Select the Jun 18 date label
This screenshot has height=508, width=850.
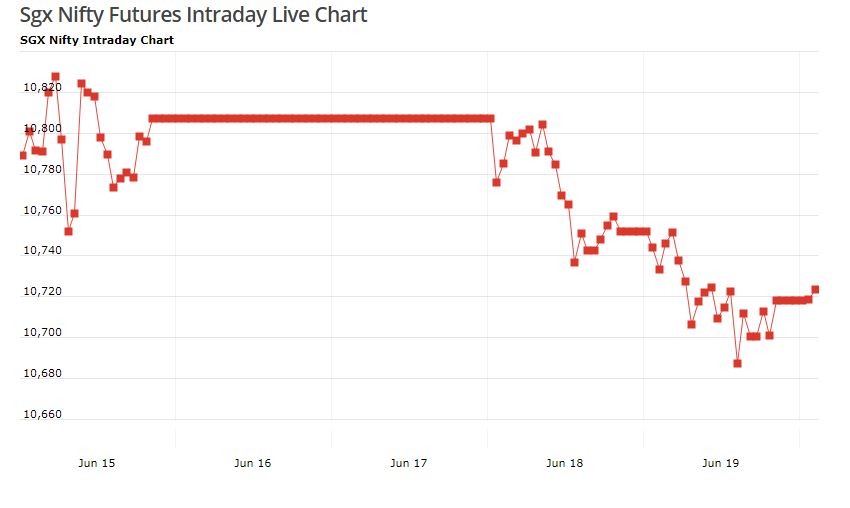(564, 463)
